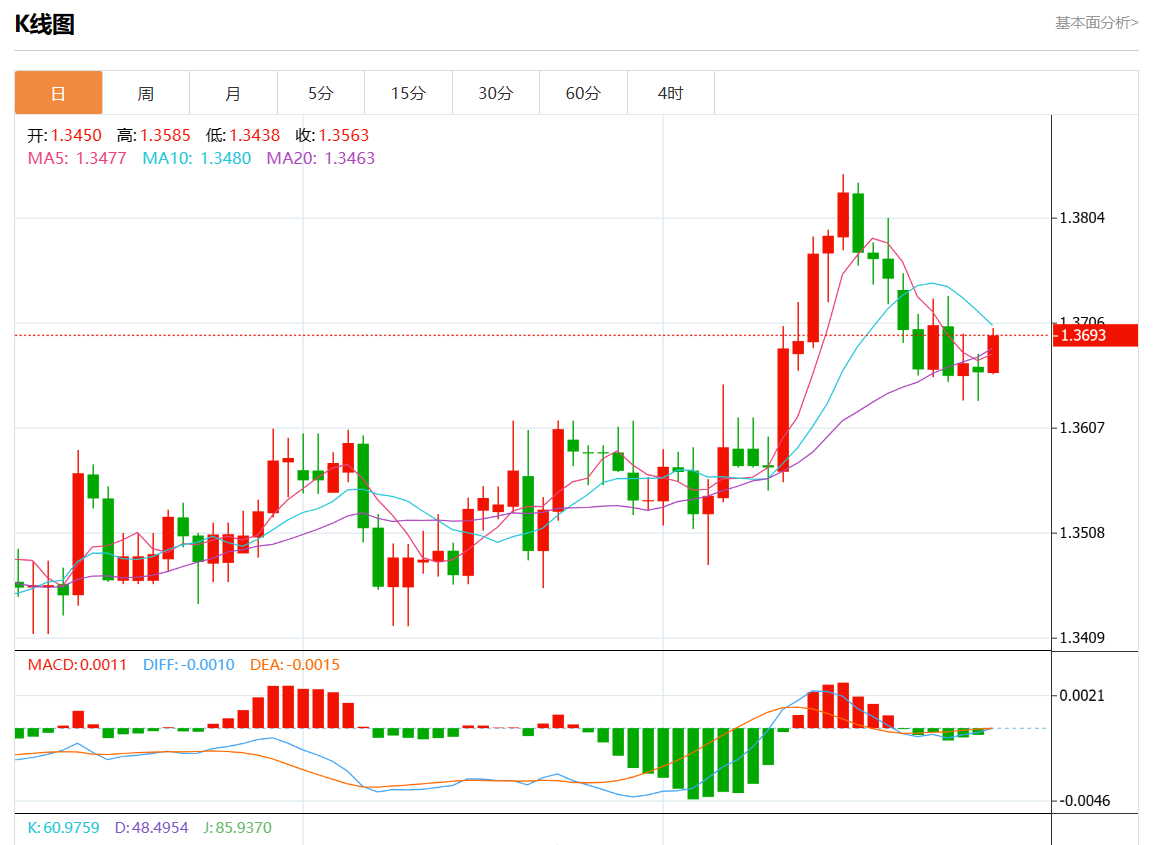The image size is (1160, 845).
Task: Click the 低 1.3438 low value
Action: [243, 135]
